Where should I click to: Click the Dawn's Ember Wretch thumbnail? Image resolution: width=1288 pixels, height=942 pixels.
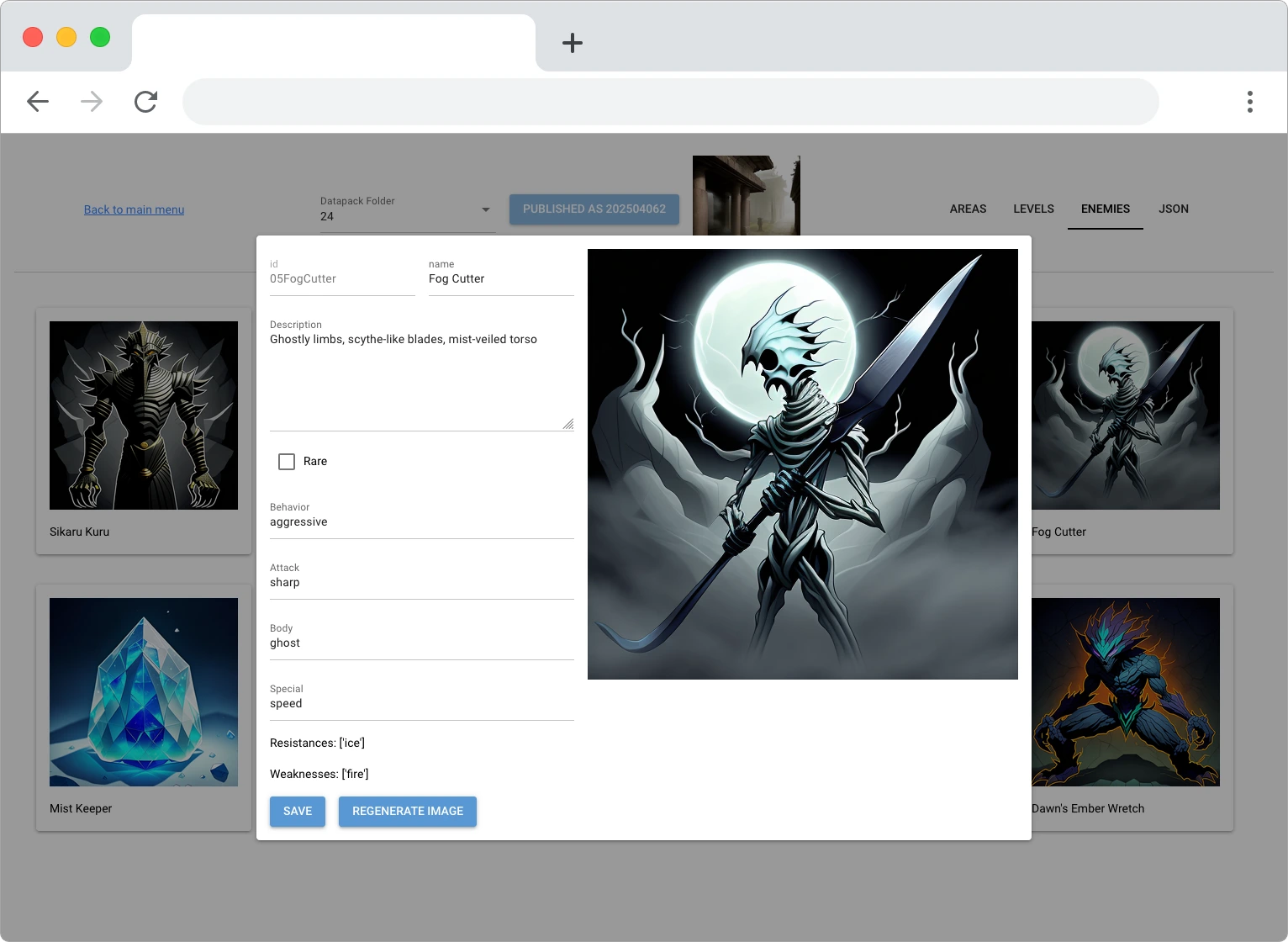[1124, 691]
